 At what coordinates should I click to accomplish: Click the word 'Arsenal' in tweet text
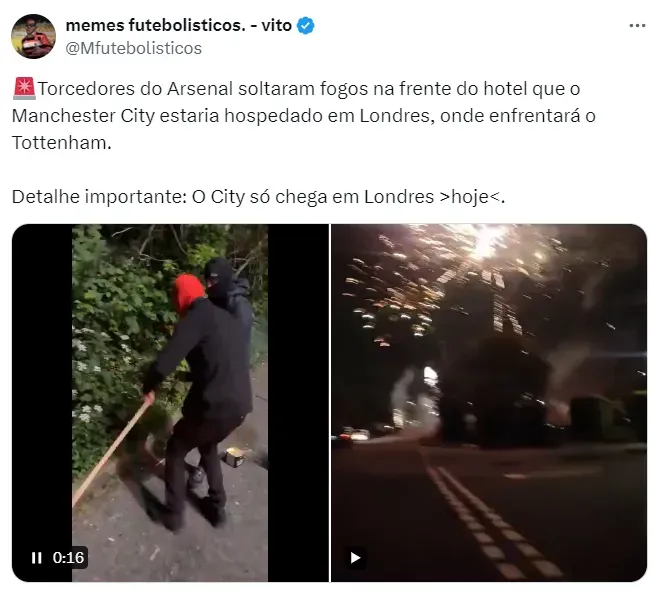[x=200, y=89]
